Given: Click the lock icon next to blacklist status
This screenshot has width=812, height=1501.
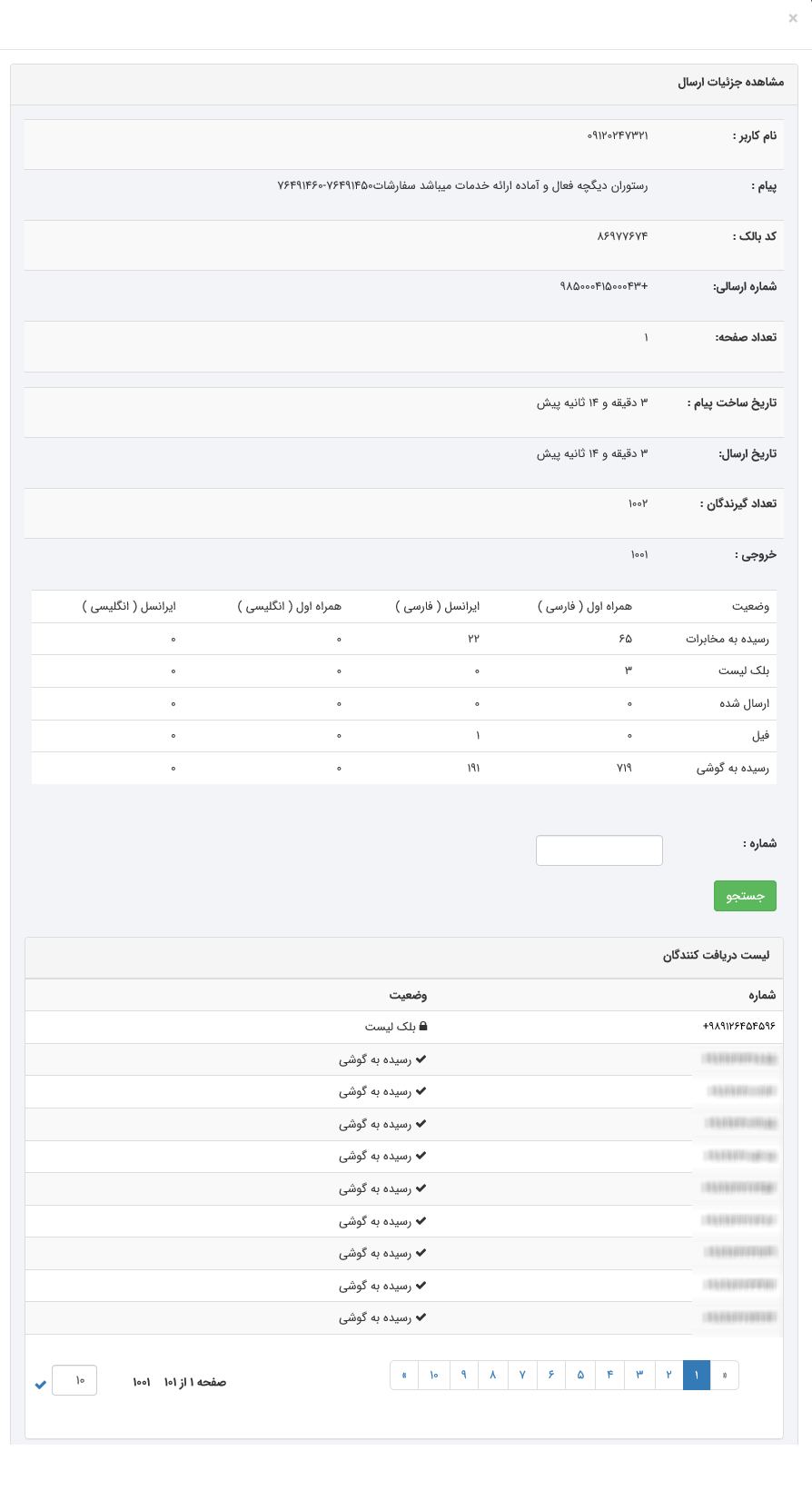Looking at the screenshot, I should click(422, 1027).
